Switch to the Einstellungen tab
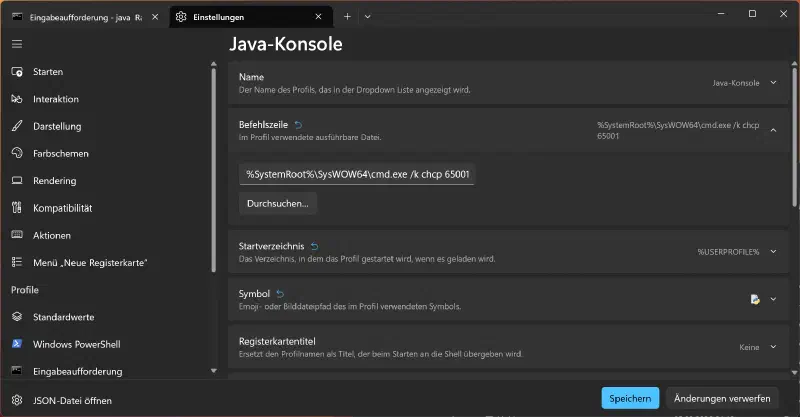The height and width of the screenshot is (417, 800). pyautogui.click(x=251, y=17)
